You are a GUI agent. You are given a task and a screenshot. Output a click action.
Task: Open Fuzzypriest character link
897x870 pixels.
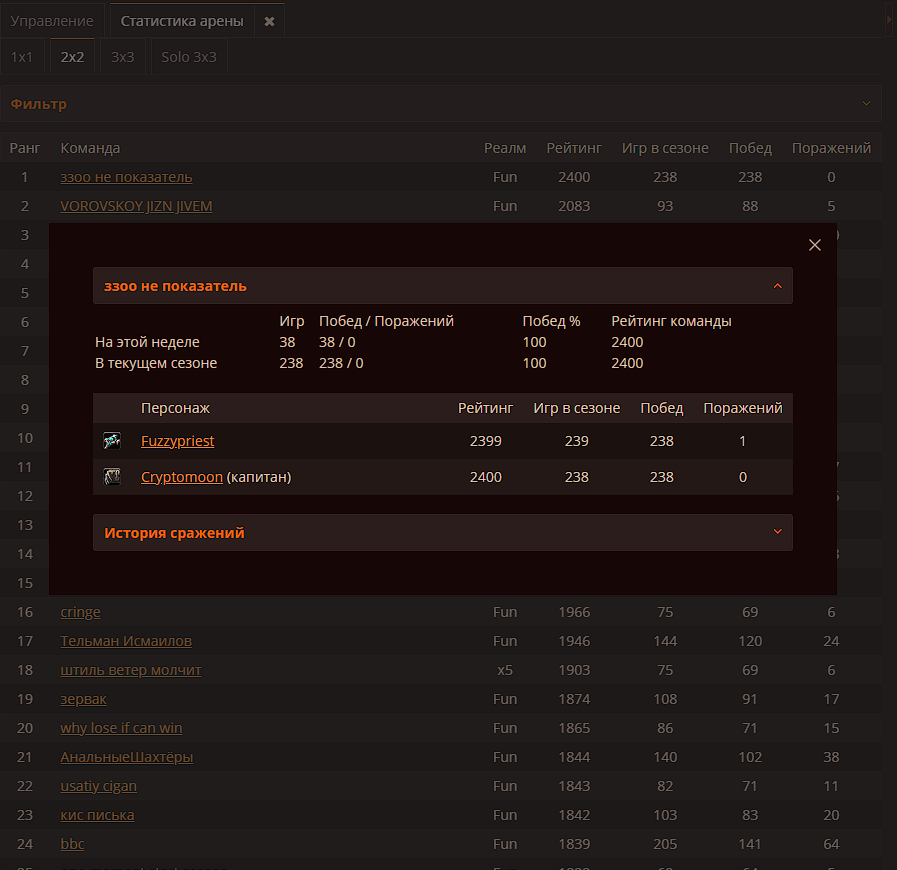[177, 441]
